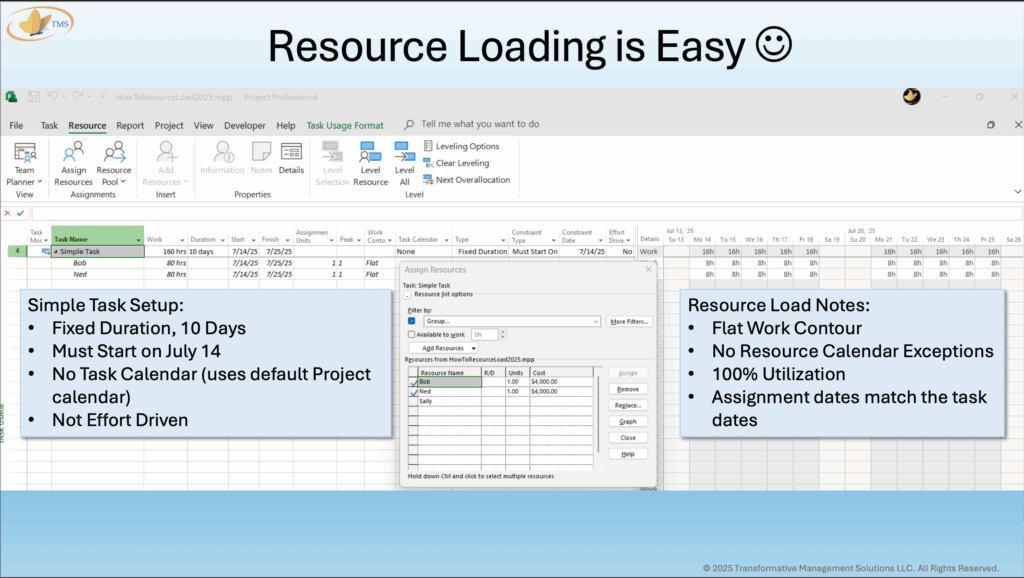Close the Assign Resources dialog with X
1024x578 pixels.
point(648,269)
